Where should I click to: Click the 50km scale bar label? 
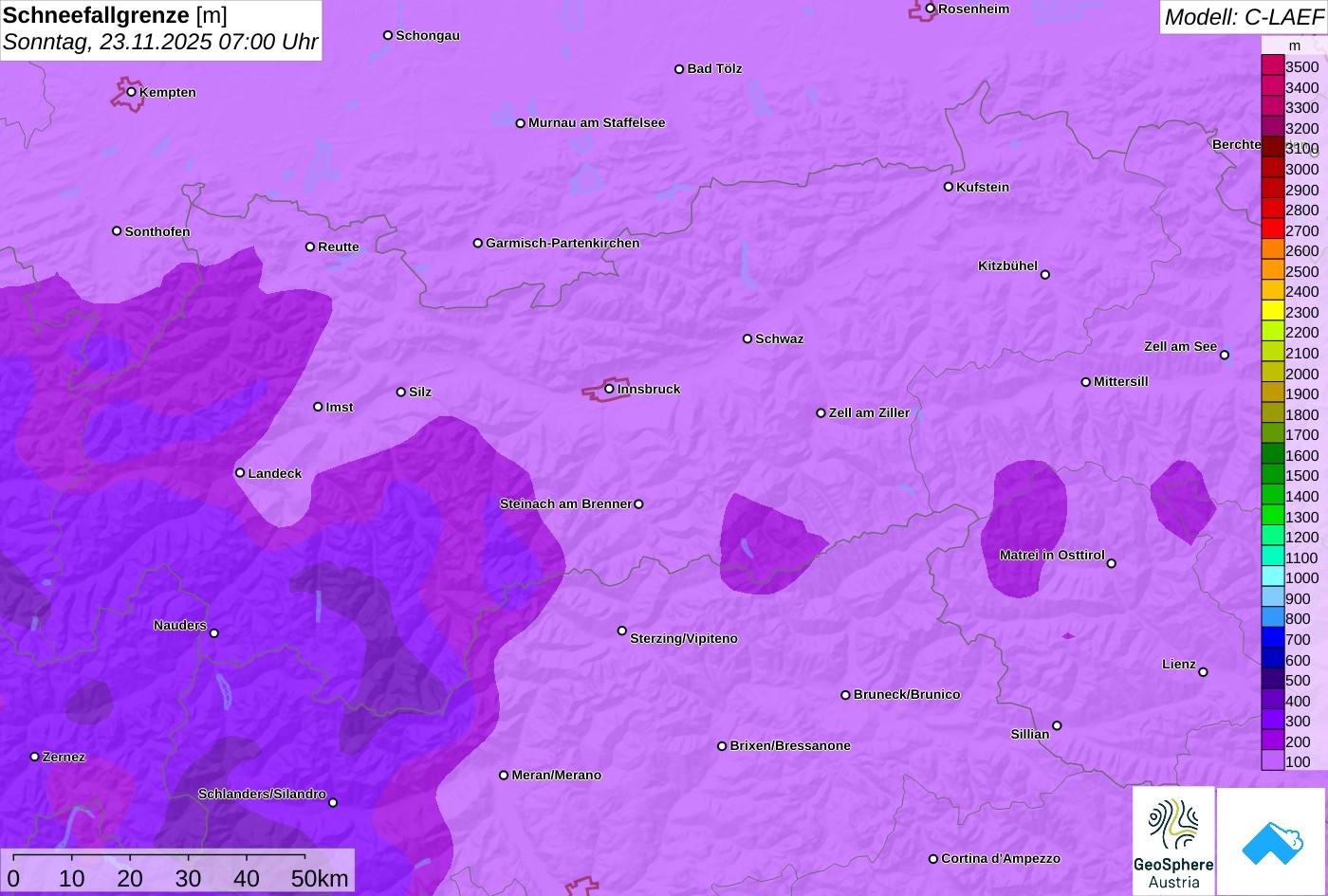[320, 878]
